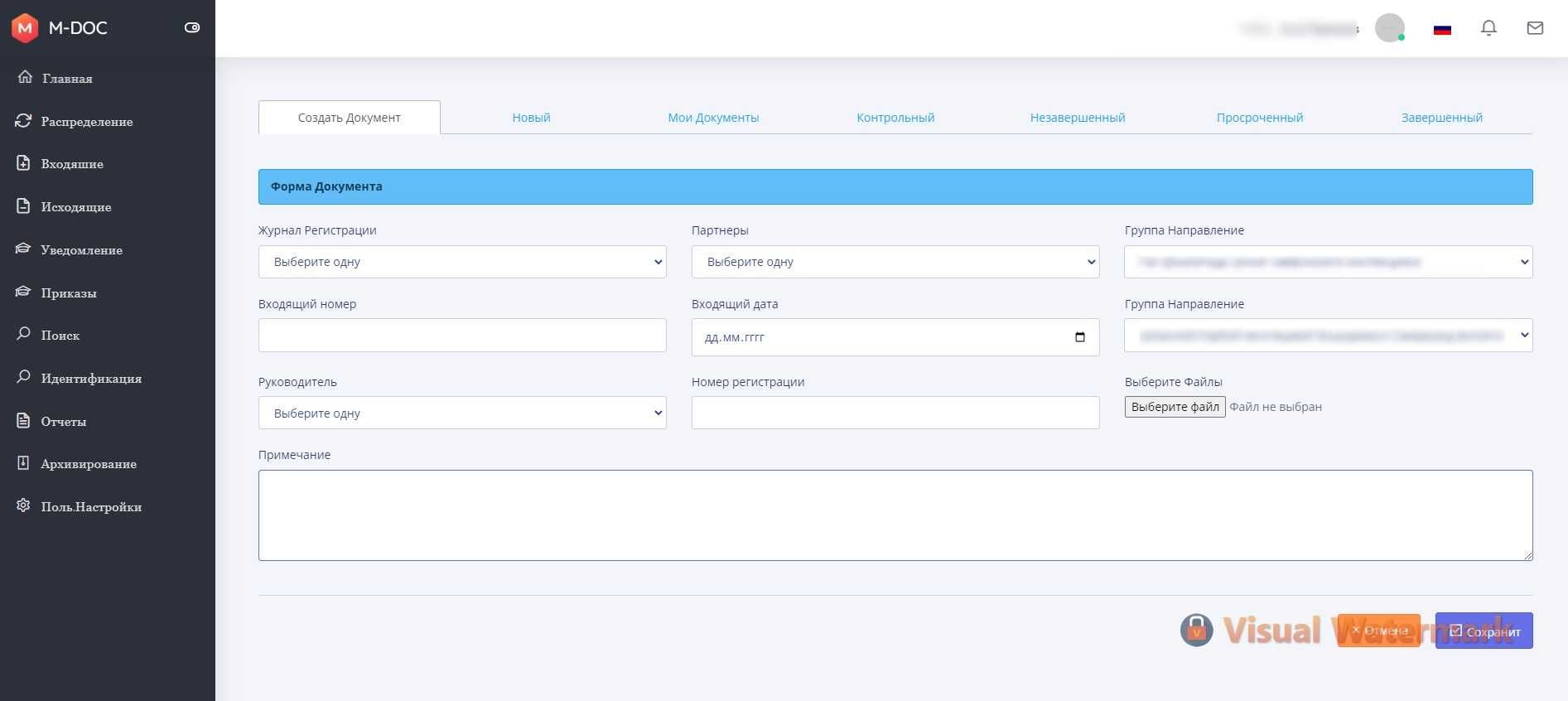
Task: Open the first Группа Направление dropdown
Action: click(1329, 262)
